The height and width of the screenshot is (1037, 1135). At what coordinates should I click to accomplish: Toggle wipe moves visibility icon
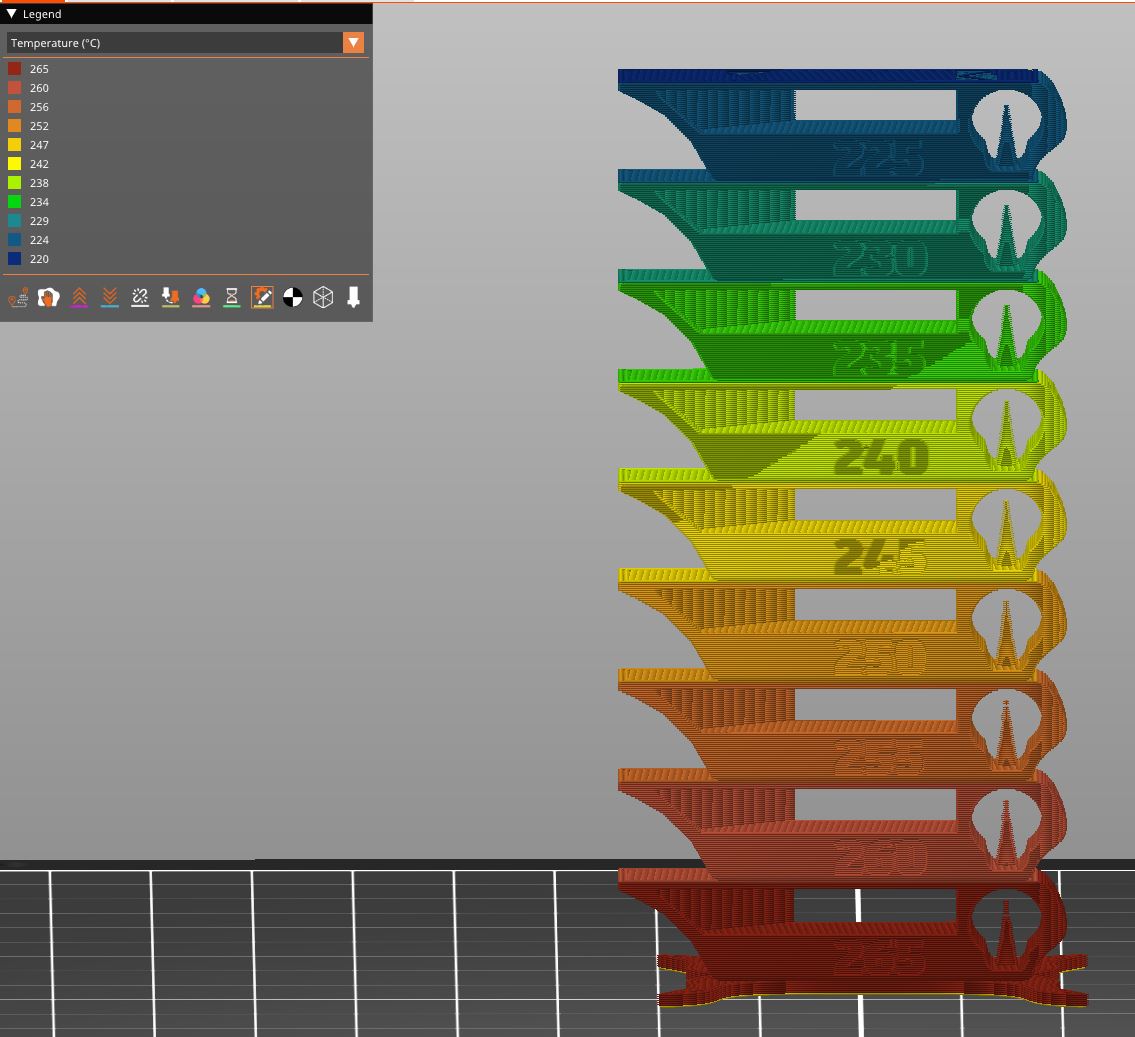[48, 297]
